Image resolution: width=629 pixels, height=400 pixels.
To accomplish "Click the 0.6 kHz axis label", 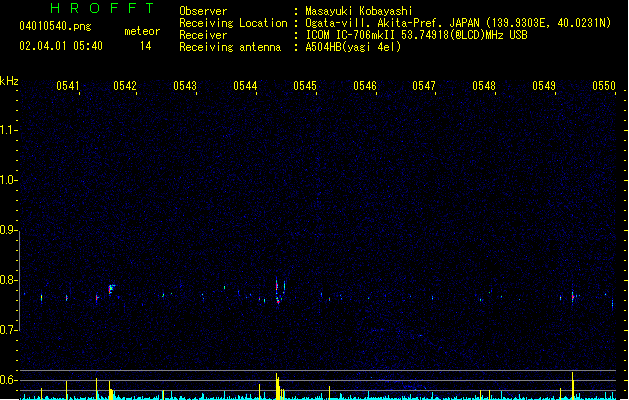I will point(9,380).
